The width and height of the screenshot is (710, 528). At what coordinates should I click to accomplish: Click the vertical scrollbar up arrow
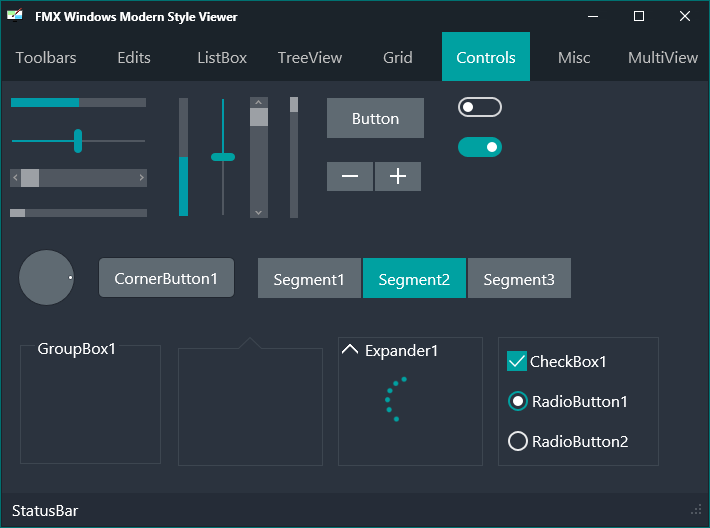tap(259, 102)
